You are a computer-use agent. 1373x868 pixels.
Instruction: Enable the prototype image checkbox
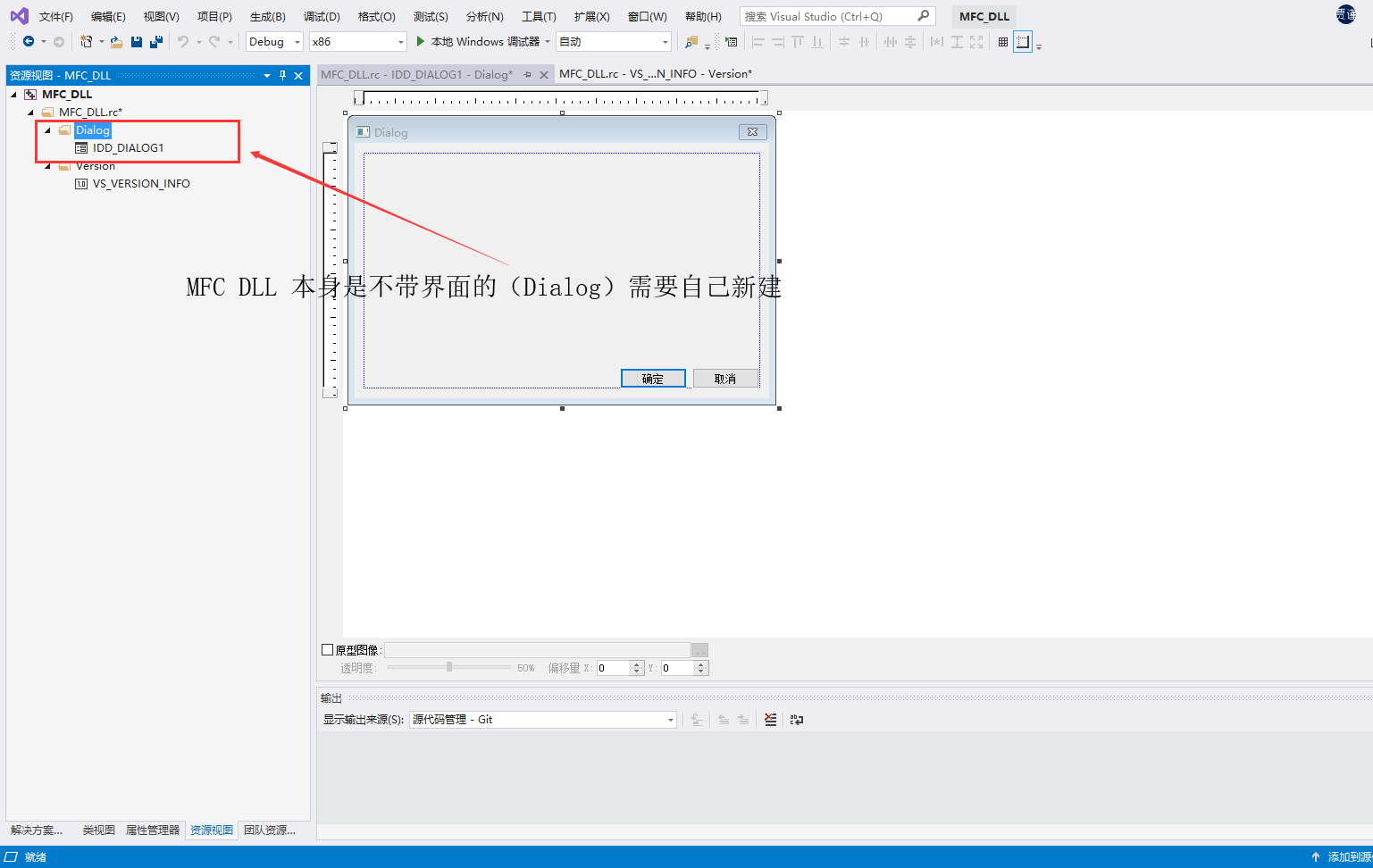coord(327,650)
